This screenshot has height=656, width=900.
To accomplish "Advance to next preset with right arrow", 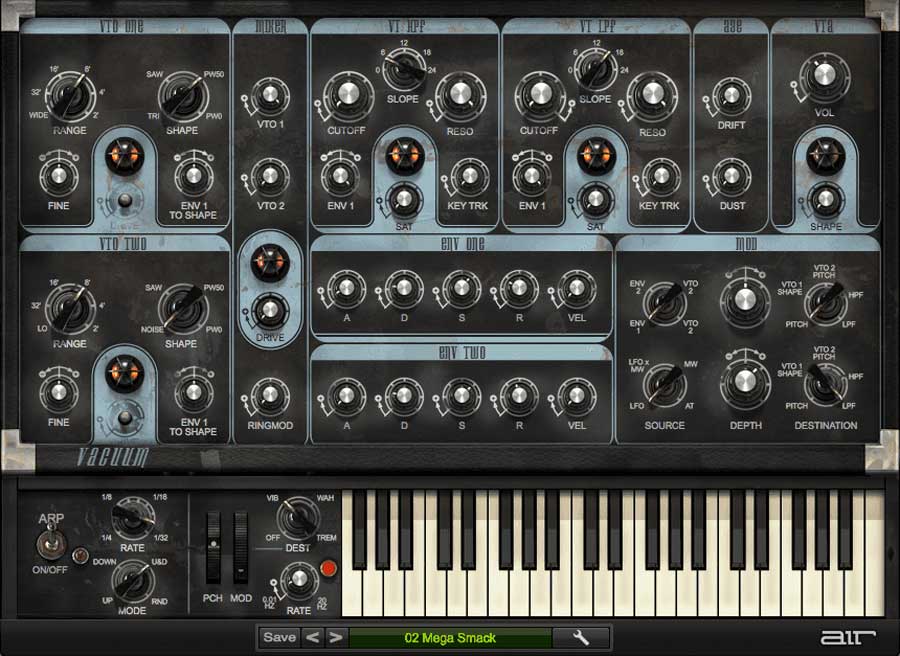I will click(x=336, y=637).
